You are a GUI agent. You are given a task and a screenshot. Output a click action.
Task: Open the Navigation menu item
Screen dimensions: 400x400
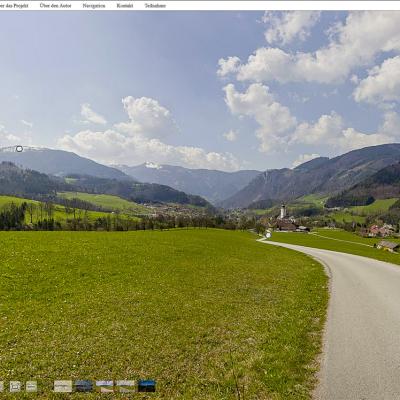94,6
